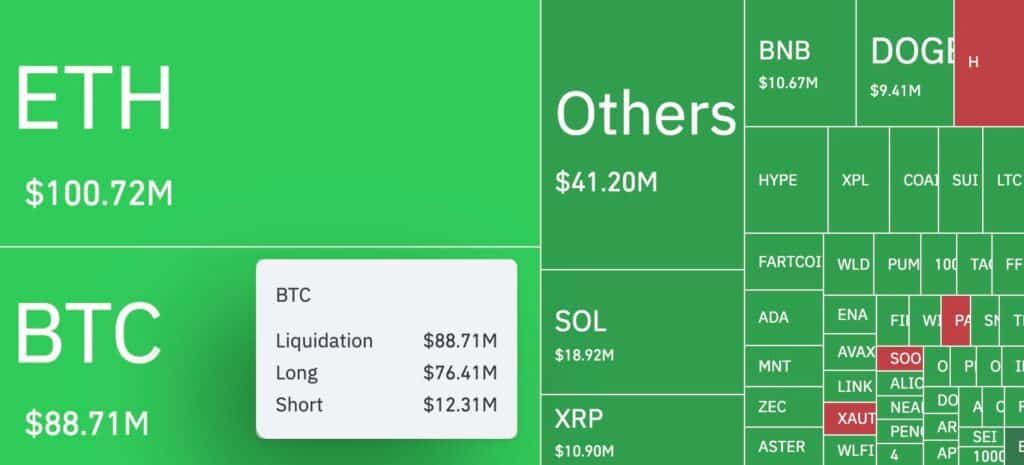This screenshot has height=465, width=1024.
Task: Click the XPL tile
Action: tap(857, 180)
